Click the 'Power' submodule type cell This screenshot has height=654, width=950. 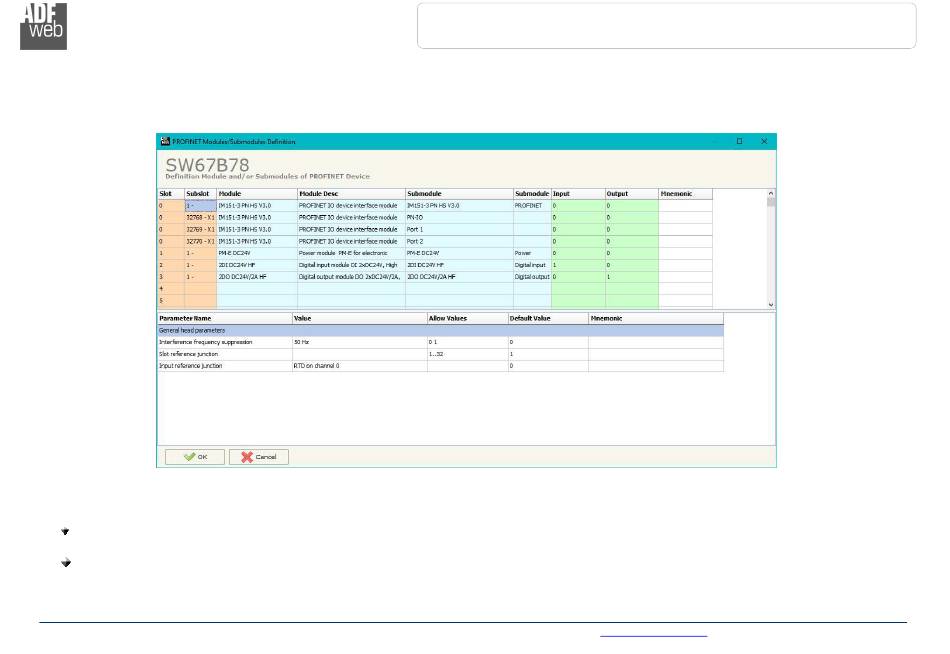532,253
